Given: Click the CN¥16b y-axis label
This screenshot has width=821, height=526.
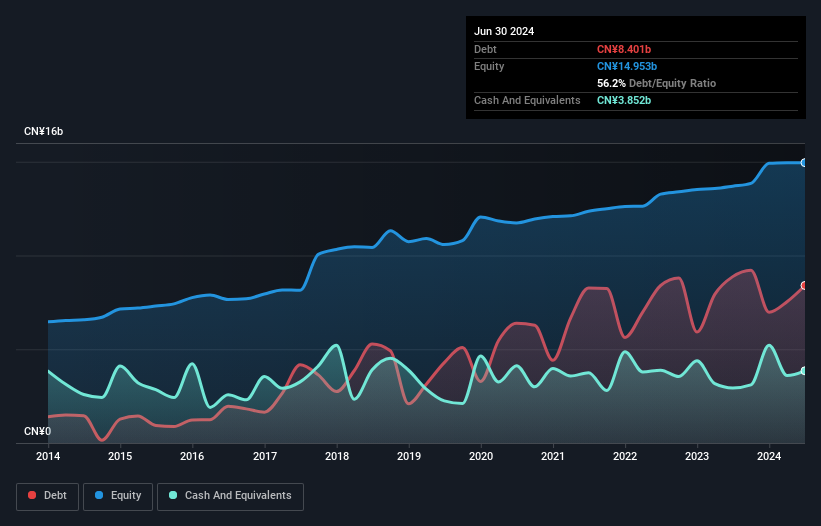Looking at the screenshot, I should [x=43, y=131].
